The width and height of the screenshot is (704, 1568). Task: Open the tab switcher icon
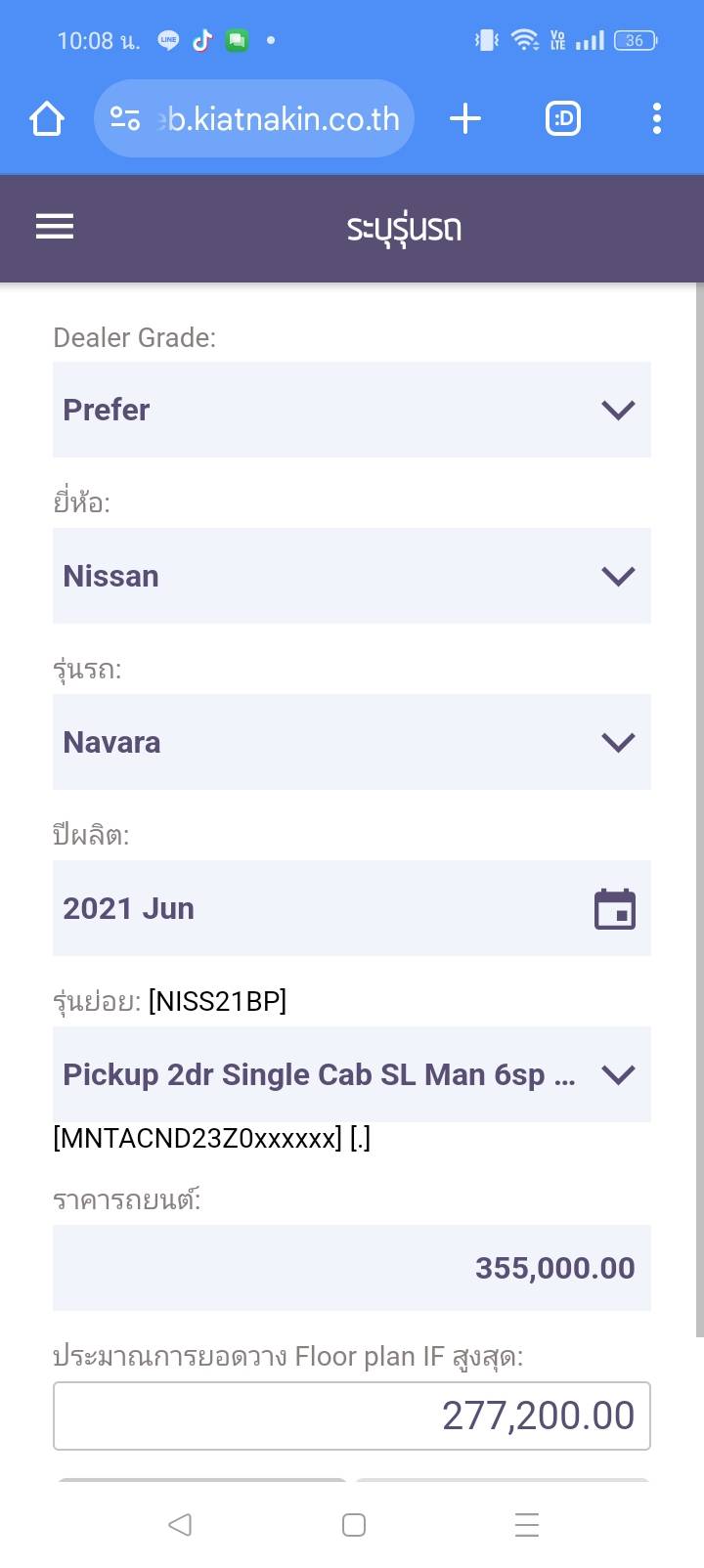pyautogui.click(x=562, y=119)
